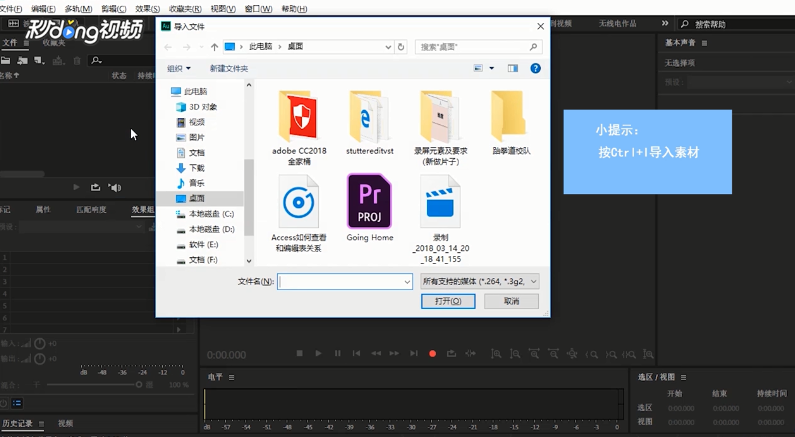Expand the workspace overflow chevron
795x437 pixels.
pos(665,23)
